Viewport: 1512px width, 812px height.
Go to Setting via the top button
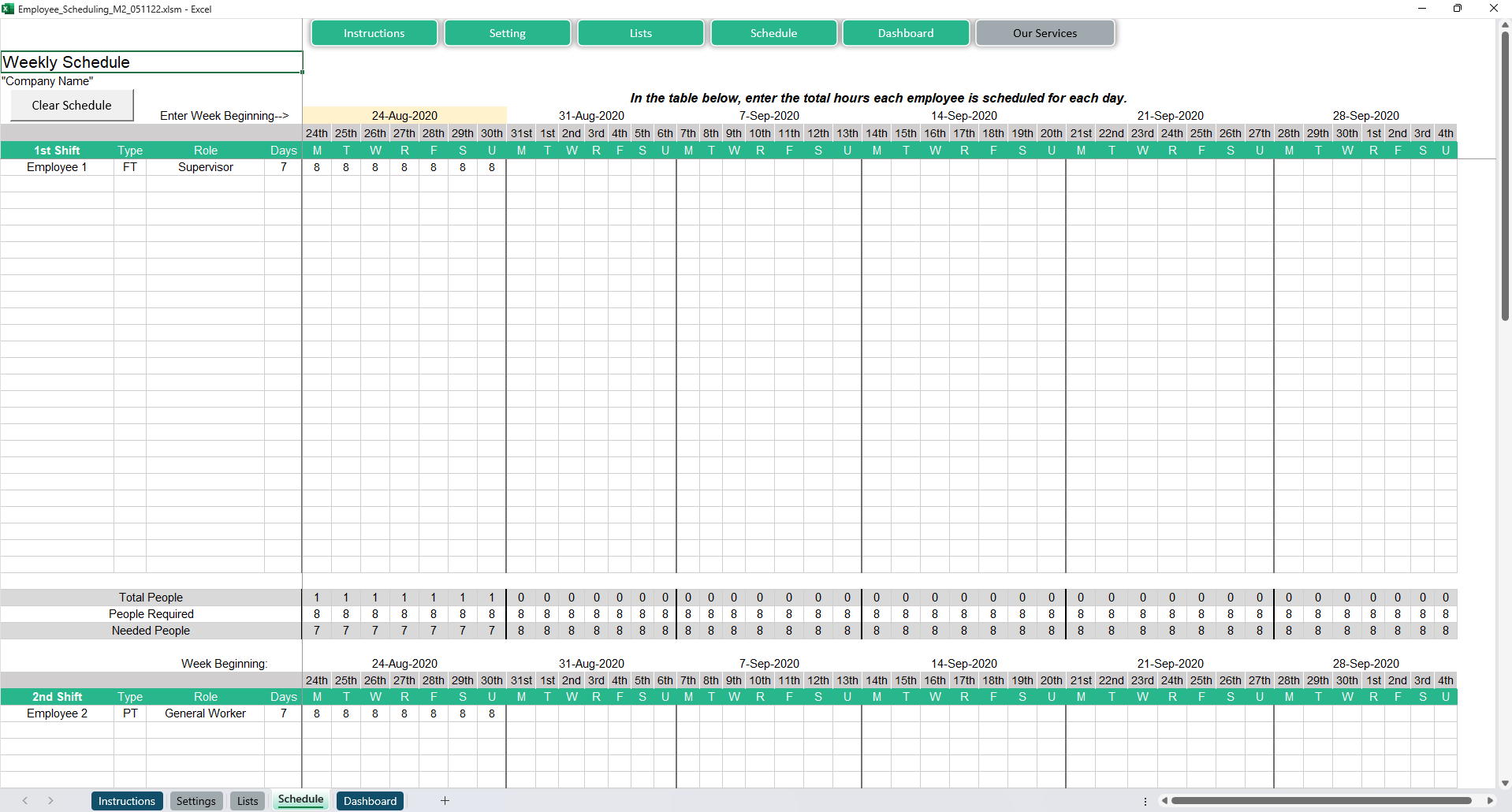[507, 33]
